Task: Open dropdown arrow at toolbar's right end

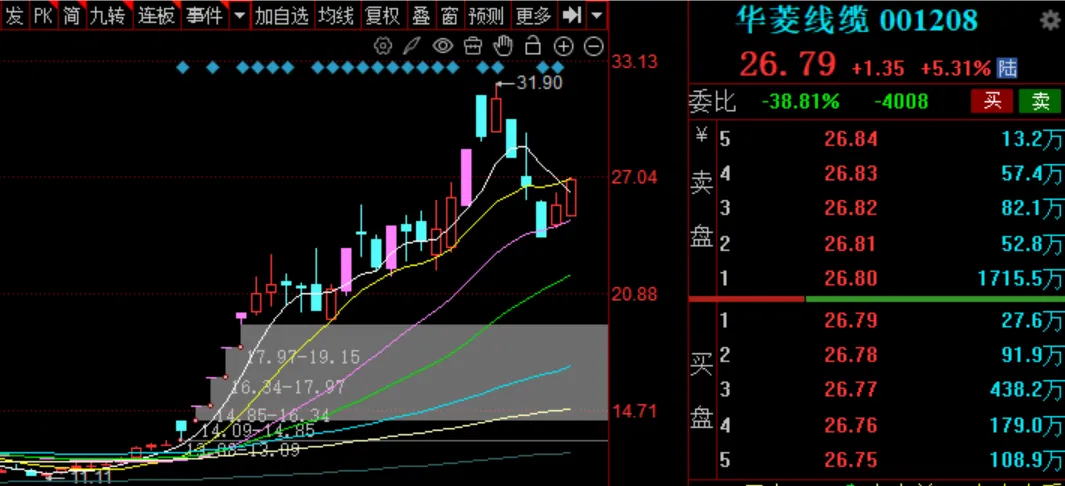Action: (x=597, y=16)
